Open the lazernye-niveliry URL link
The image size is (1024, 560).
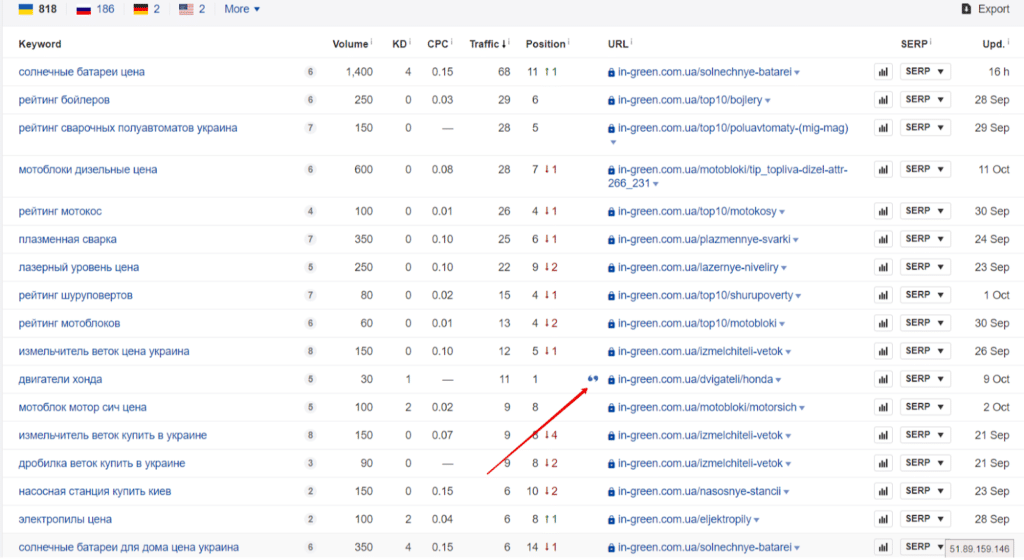pos(697,268)
